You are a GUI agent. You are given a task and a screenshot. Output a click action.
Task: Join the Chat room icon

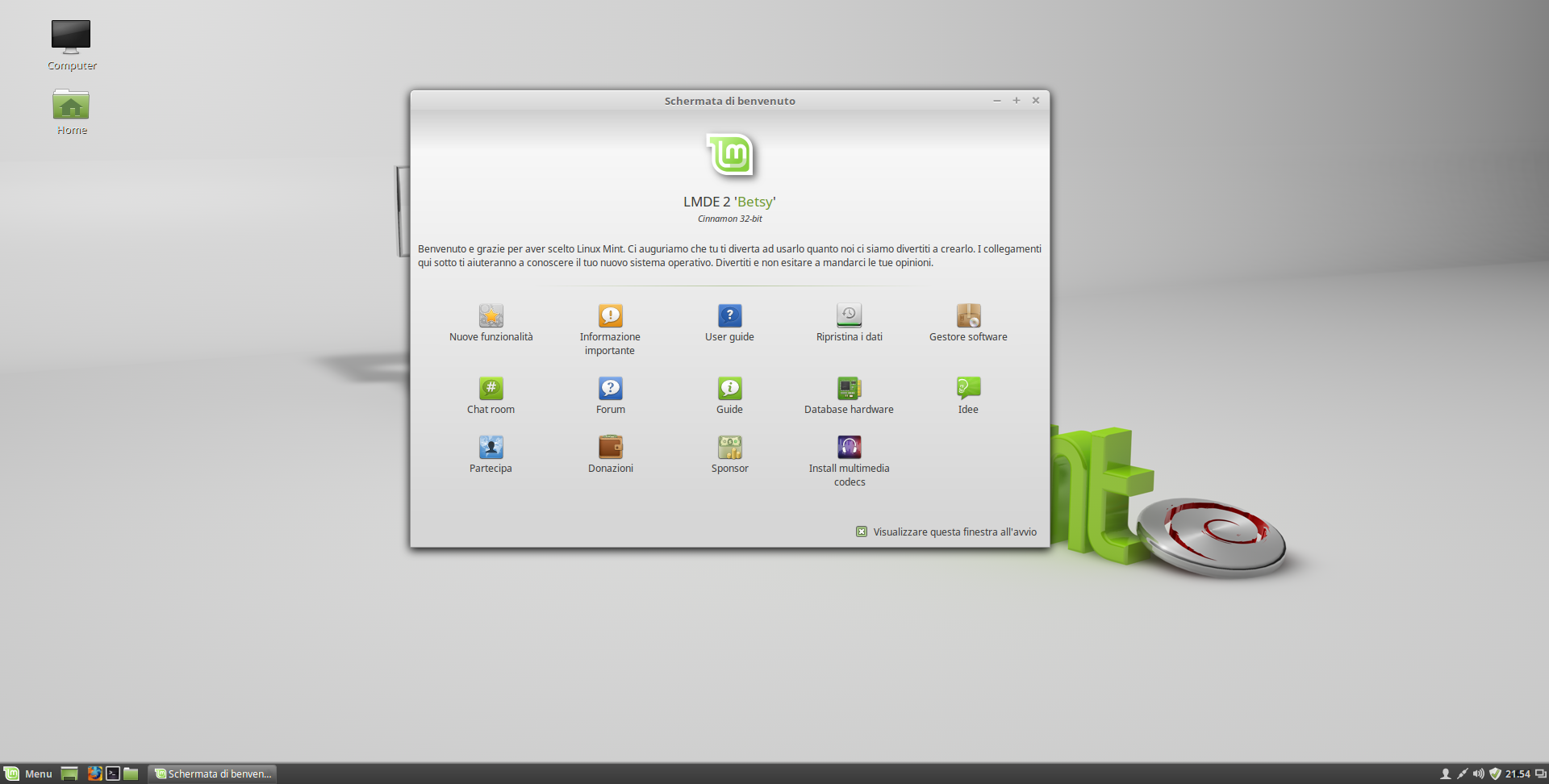click(x=491, y=388)
